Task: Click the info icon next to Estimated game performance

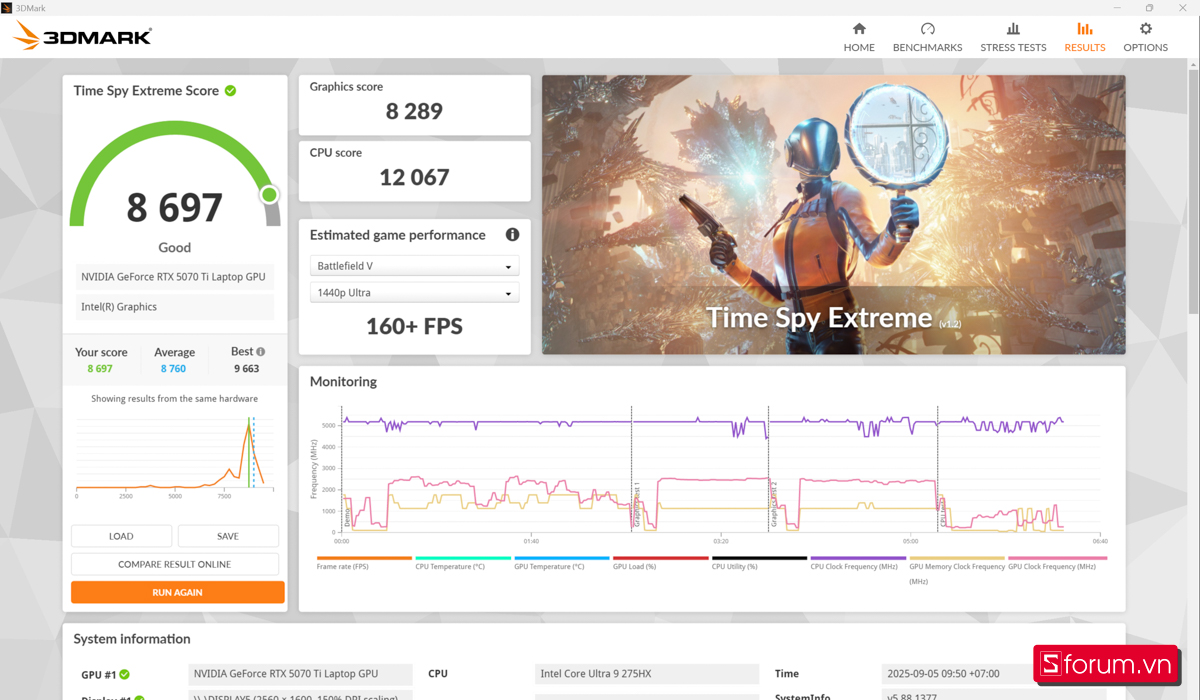Action: pyautogui.click(x=512, y=235)
